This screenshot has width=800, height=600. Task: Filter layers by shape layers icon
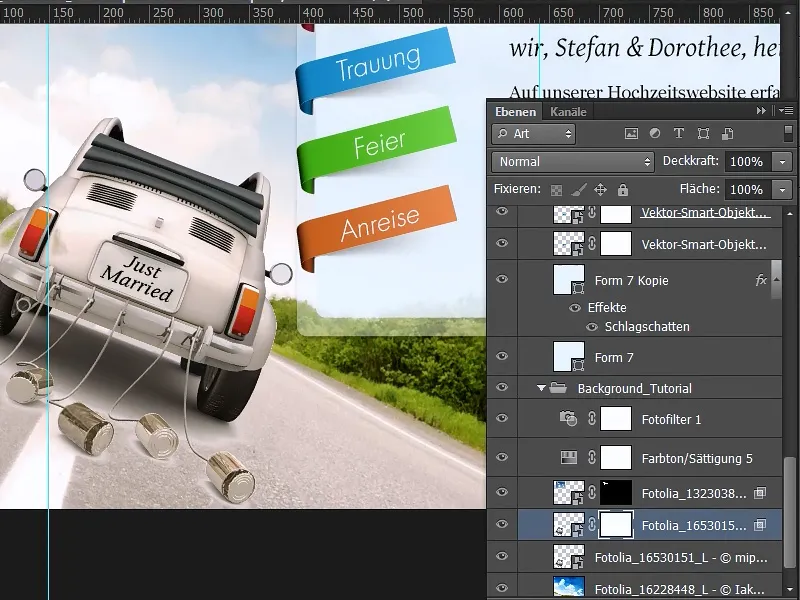(x=703, y=134)
